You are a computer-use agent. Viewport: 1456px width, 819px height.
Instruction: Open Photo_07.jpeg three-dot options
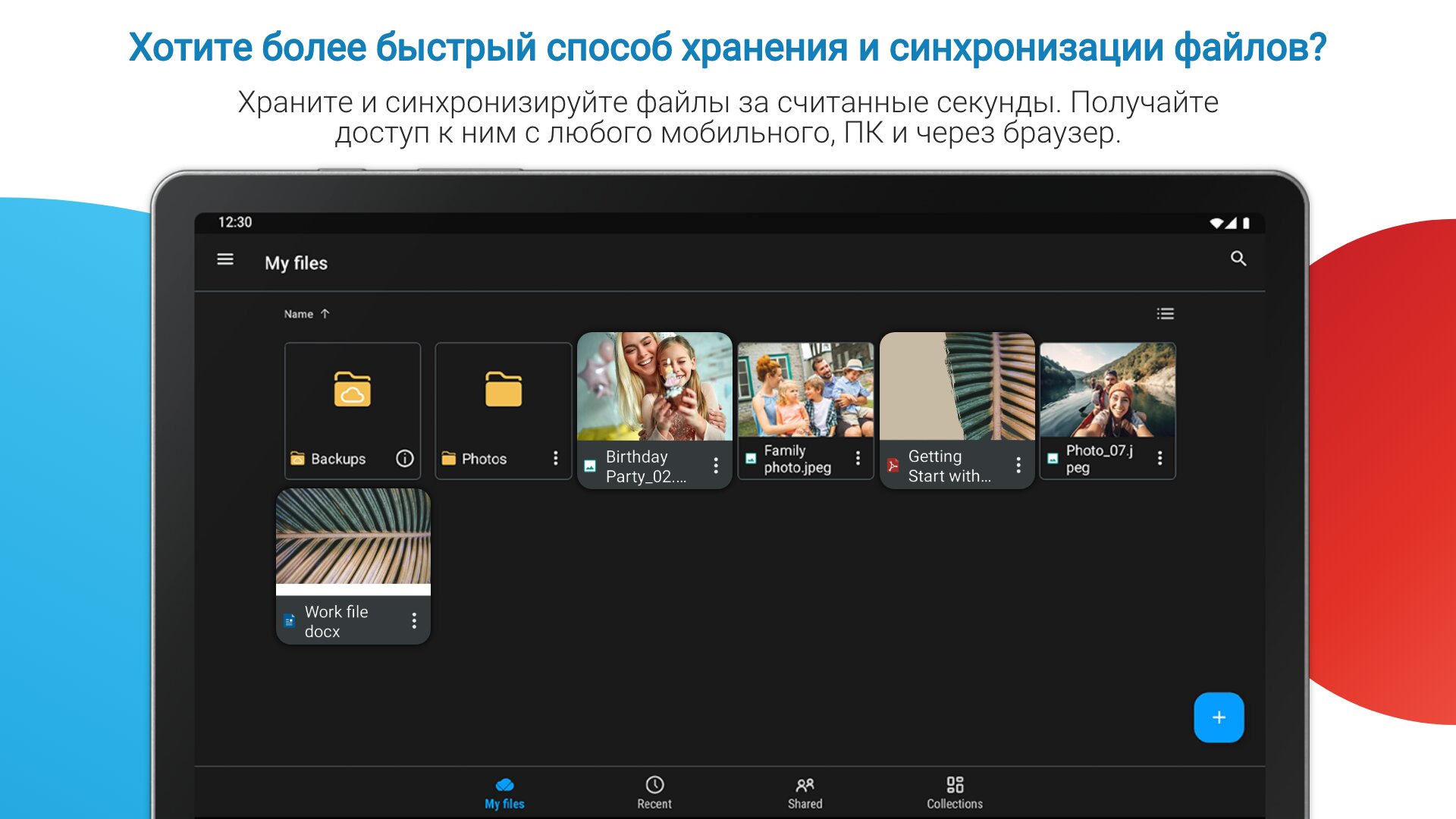(x=1159, y=459)
